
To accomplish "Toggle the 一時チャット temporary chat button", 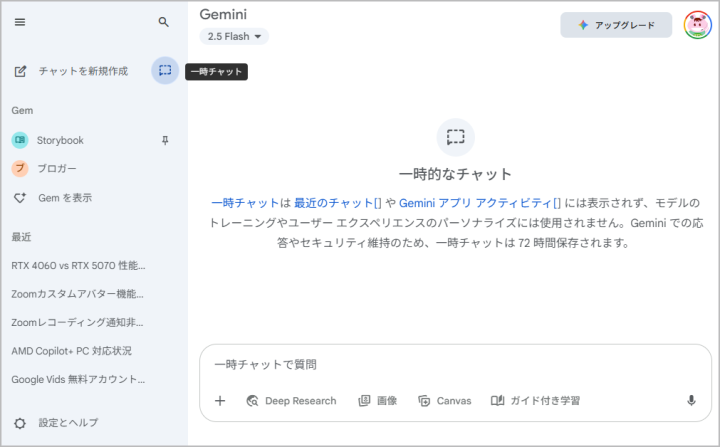I will (x=165, y=70).
